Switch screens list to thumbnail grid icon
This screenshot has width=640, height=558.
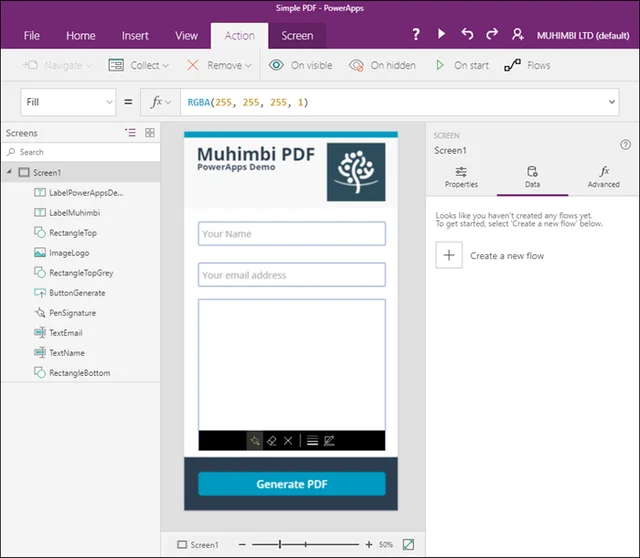click(x=150, y=132)
